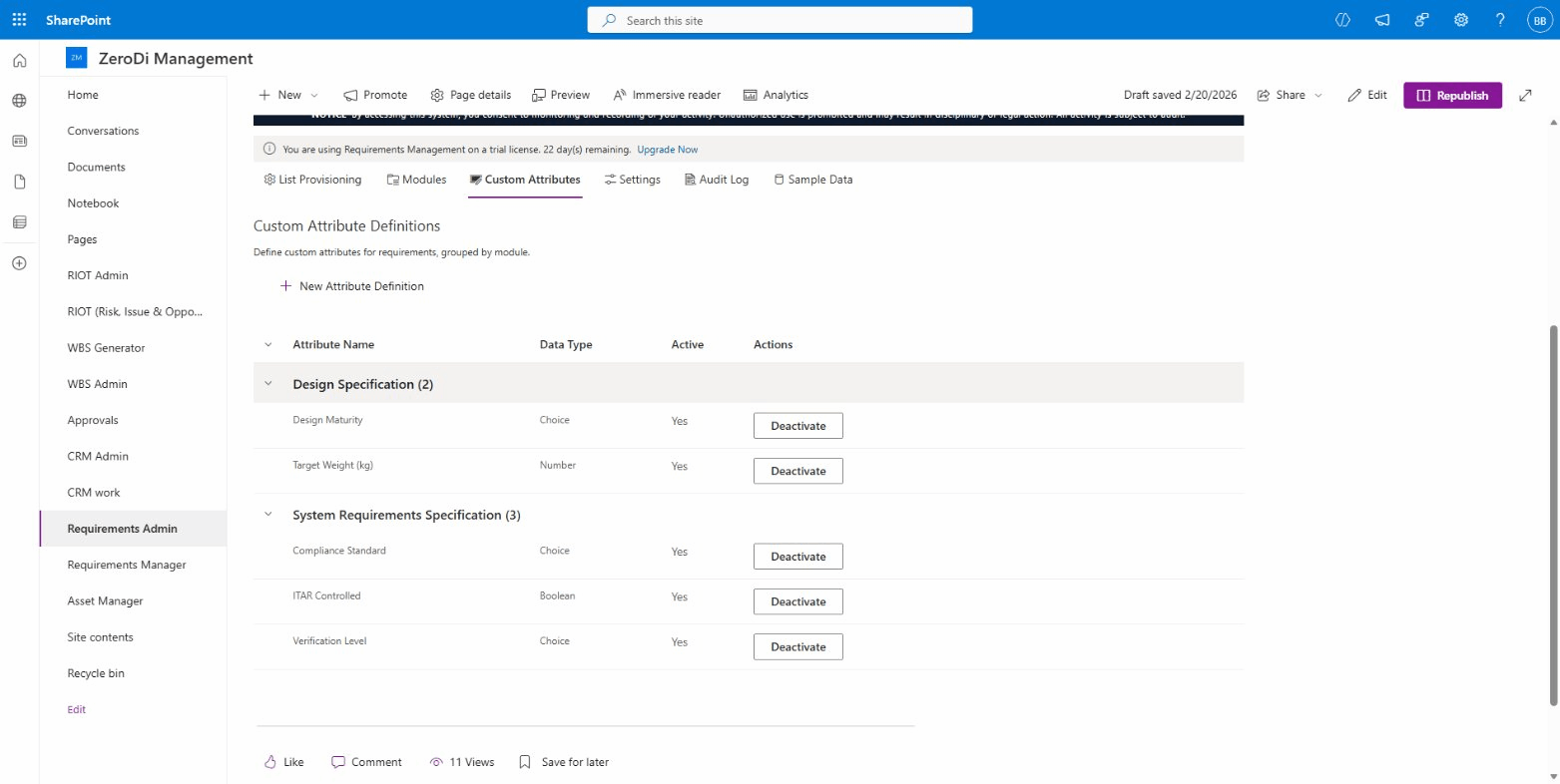Open SharePoint Settings gear icon
1560x784 pixels.
coord(1460,19)
